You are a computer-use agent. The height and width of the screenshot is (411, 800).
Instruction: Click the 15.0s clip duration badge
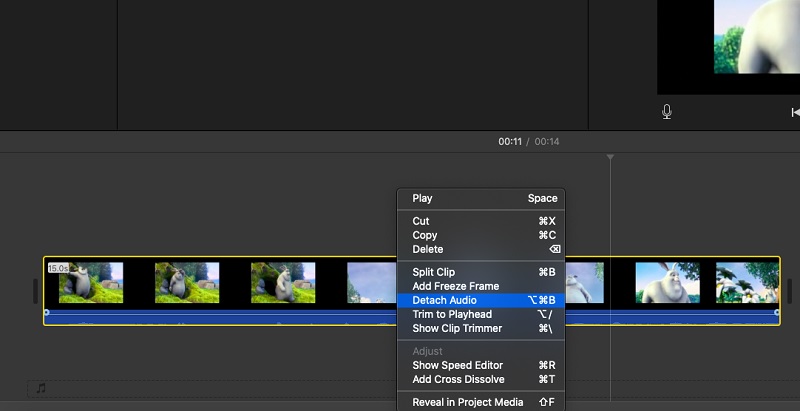tap(58, 268)
